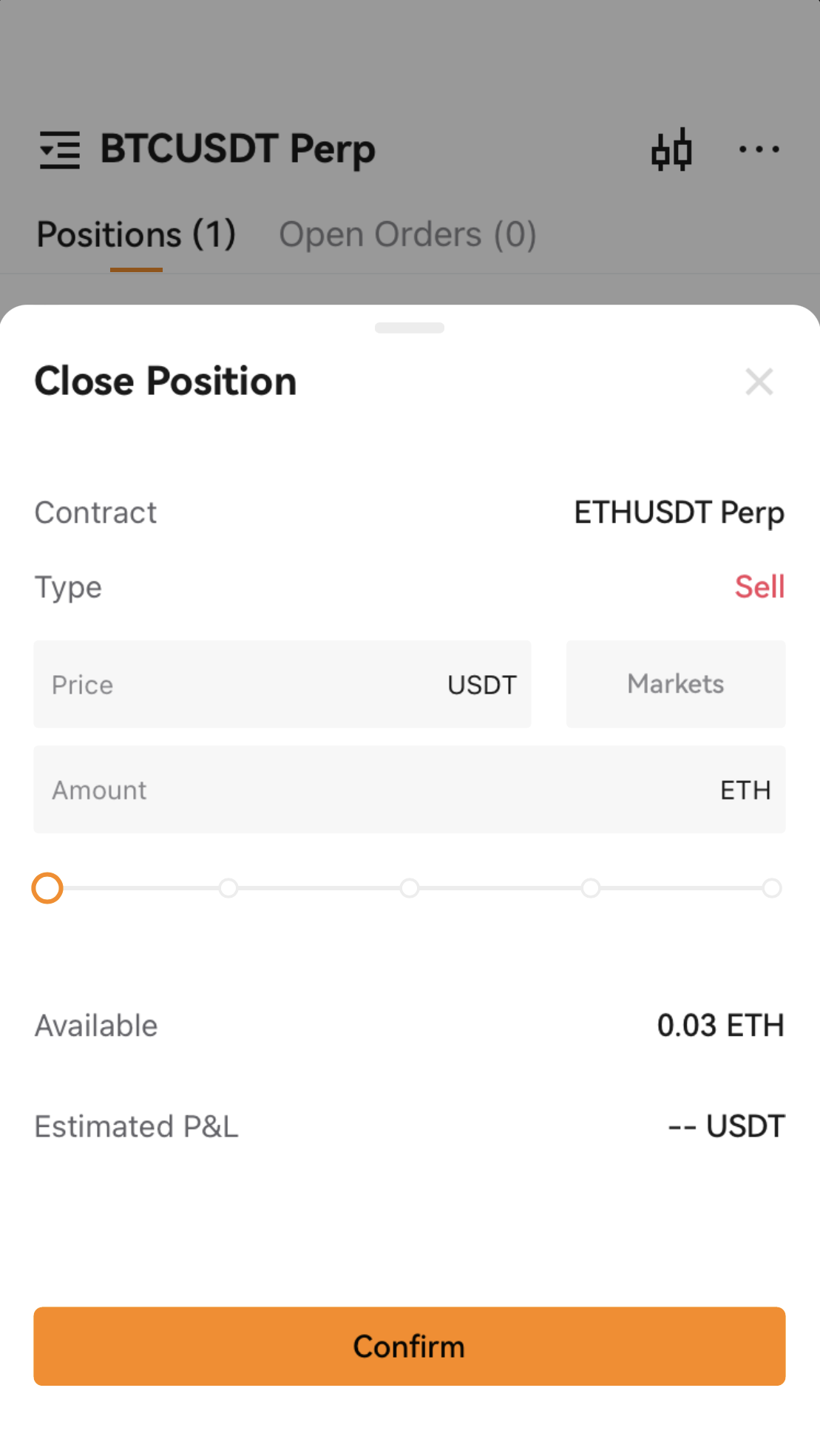Focus the Price USDT input field
This screenshot has height=1456, width=820.
click(x=282, y=684)
